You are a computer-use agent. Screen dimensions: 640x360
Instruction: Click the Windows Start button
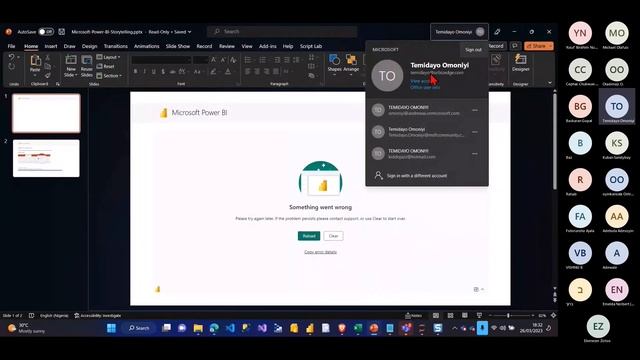pyautogui.click(x=111, y=328)
